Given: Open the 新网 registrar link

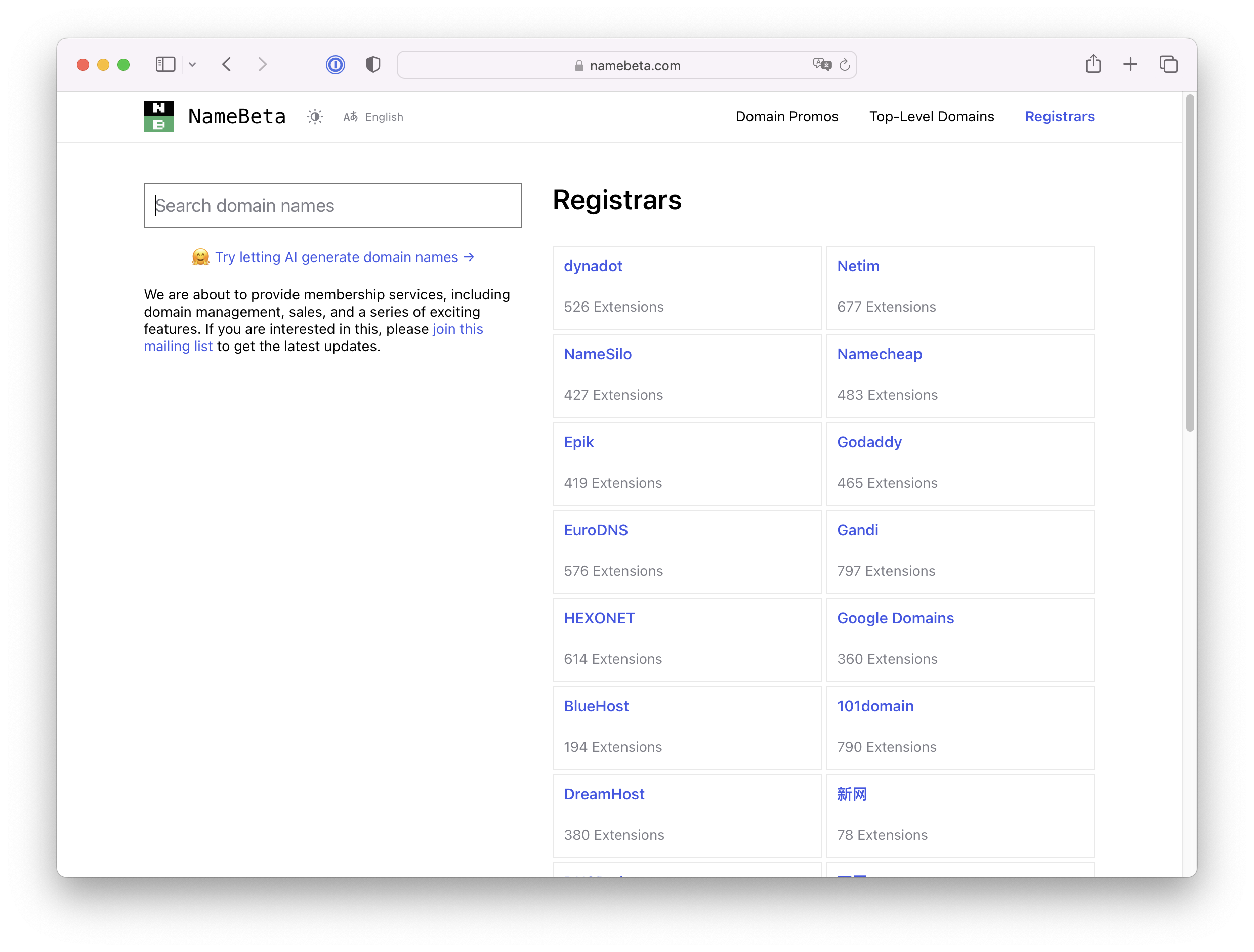Looking at the screenshot, I should coord(852,794).
